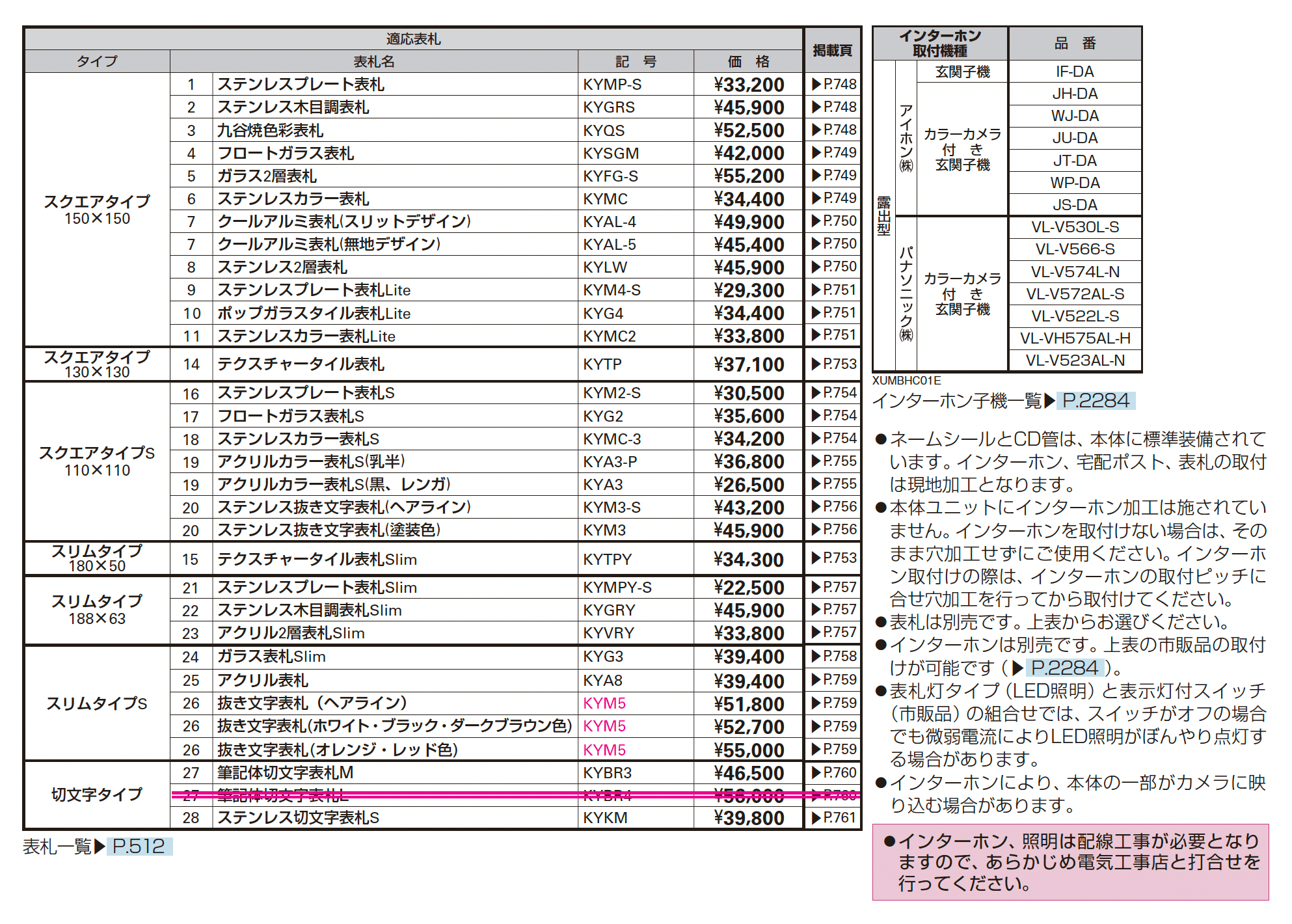Expand the ▶P.750 entry for ステンレス2層表札
This screenshot has width=1292, height=924.
pyautogui.click(x=839, y=266)
